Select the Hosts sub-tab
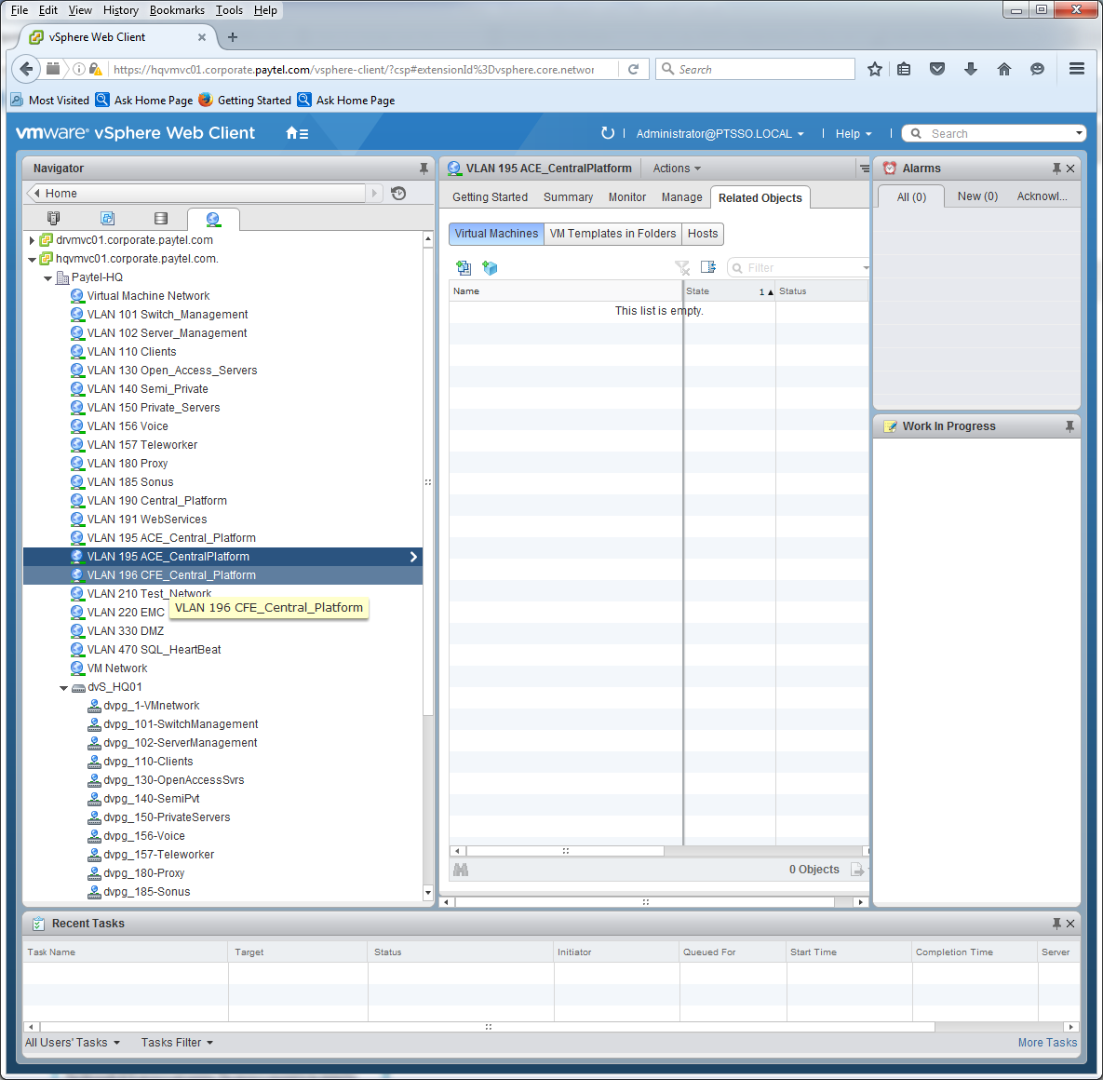Image resolution: width=1103 pixels, height=1080 pixels. coord(703,234)
